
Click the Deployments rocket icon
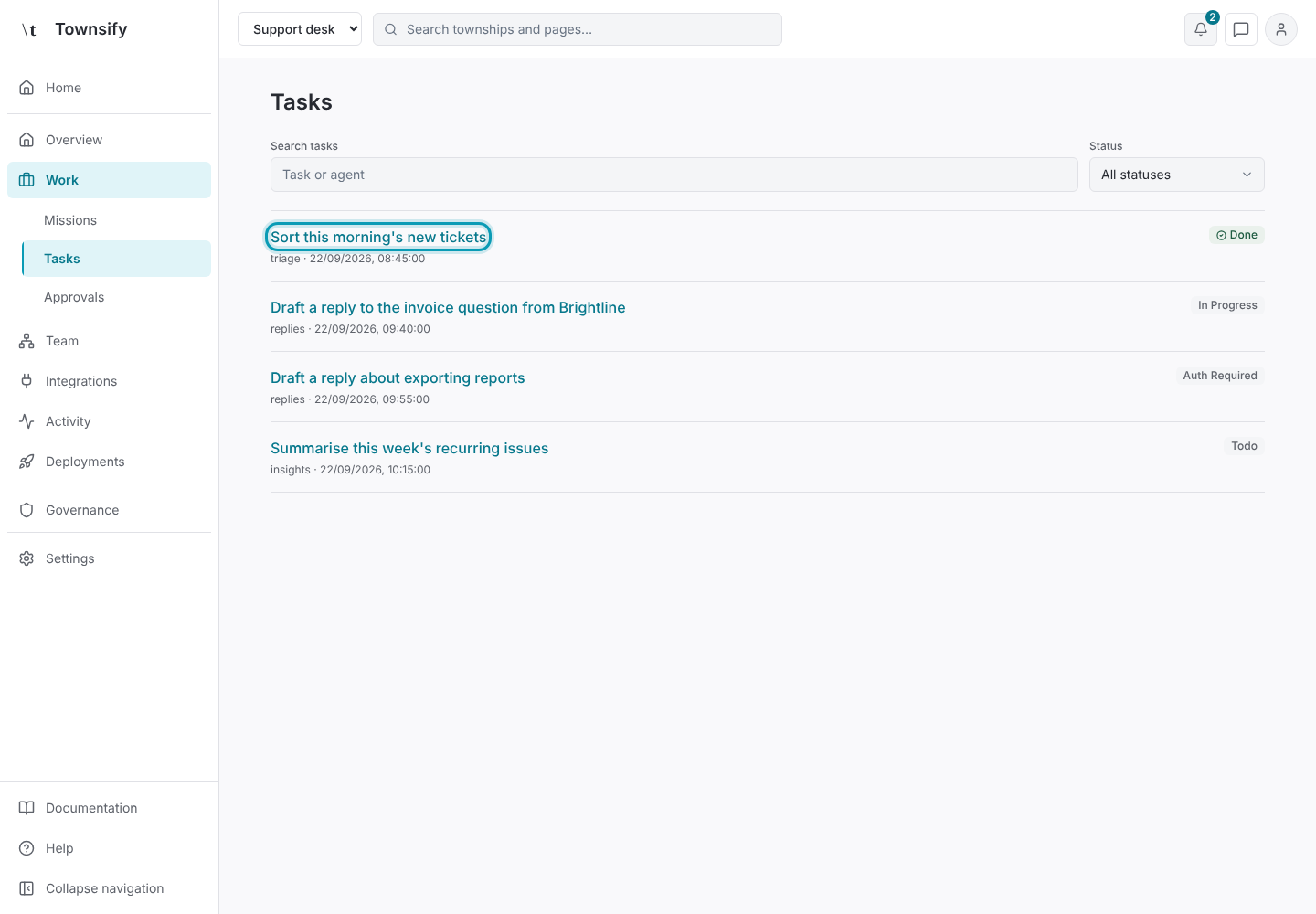point(27,462)
